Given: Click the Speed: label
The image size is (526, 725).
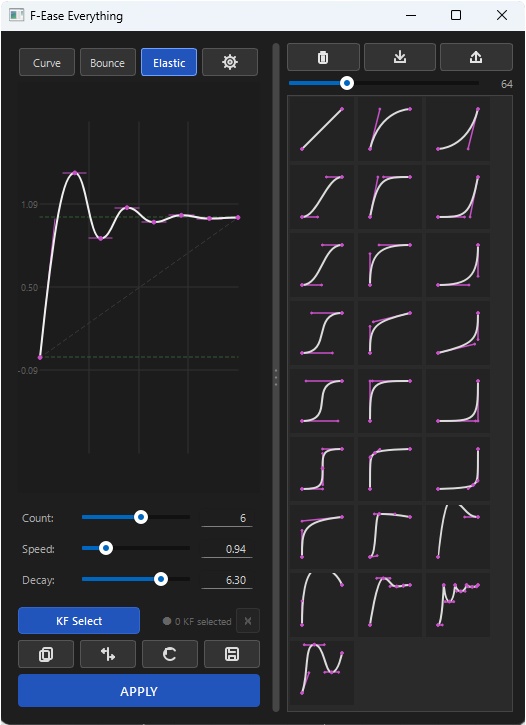Looking at the screenshot, I should (38, 549).
